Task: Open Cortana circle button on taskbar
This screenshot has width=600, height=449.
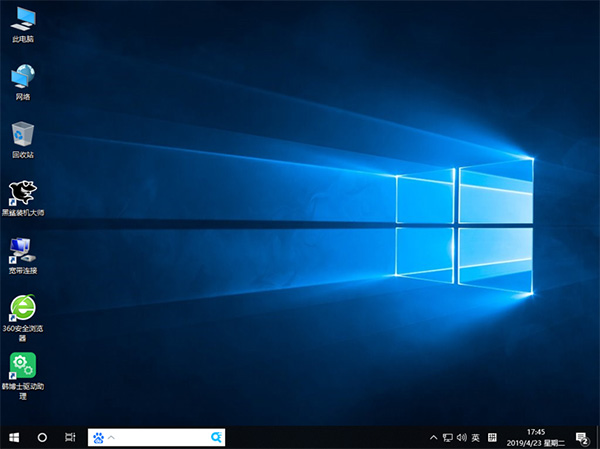Action: [42, 437]
